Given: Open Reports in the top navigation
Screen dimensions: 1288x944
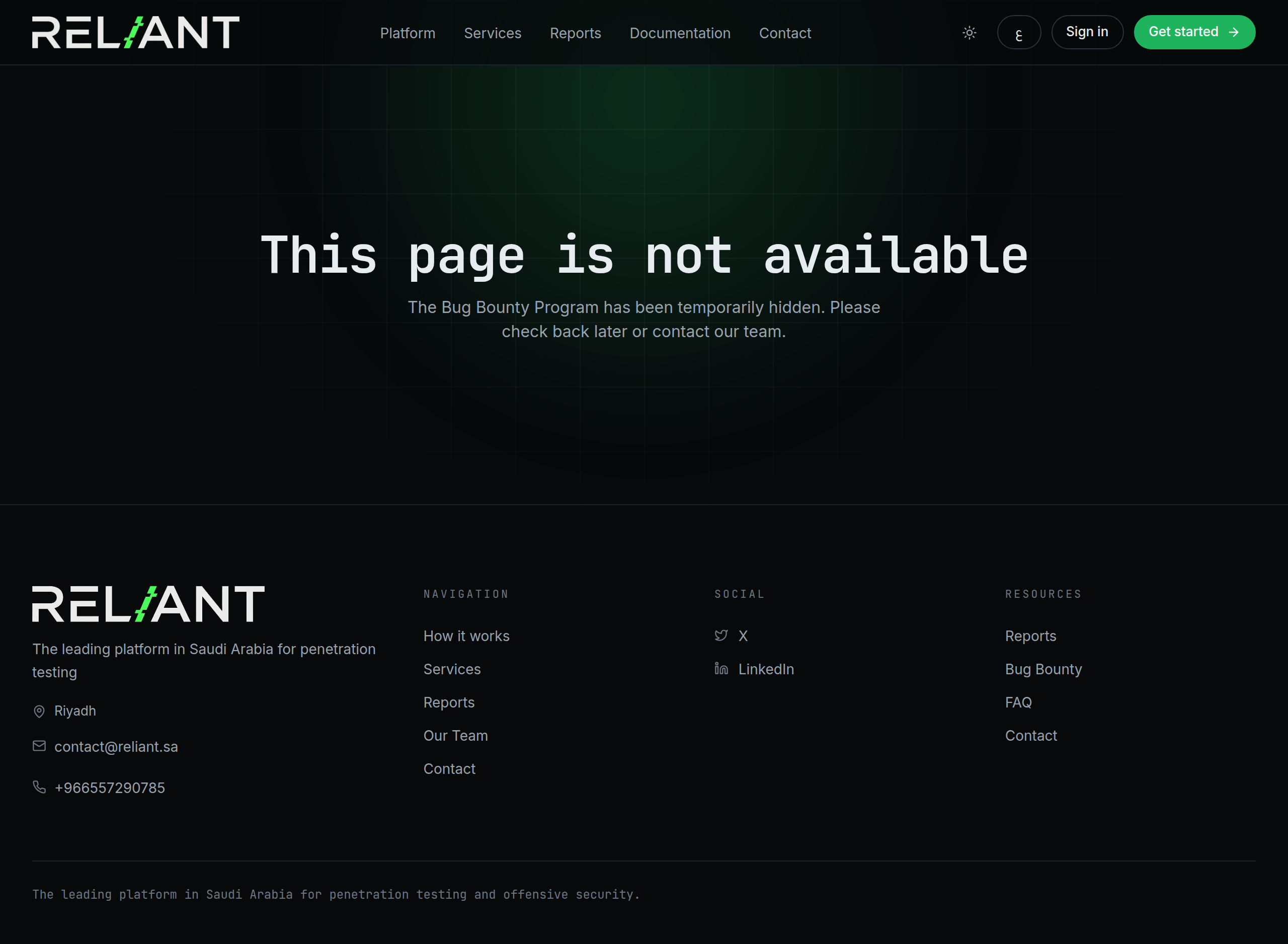Looking at the screenshot, I should [575, 33].
